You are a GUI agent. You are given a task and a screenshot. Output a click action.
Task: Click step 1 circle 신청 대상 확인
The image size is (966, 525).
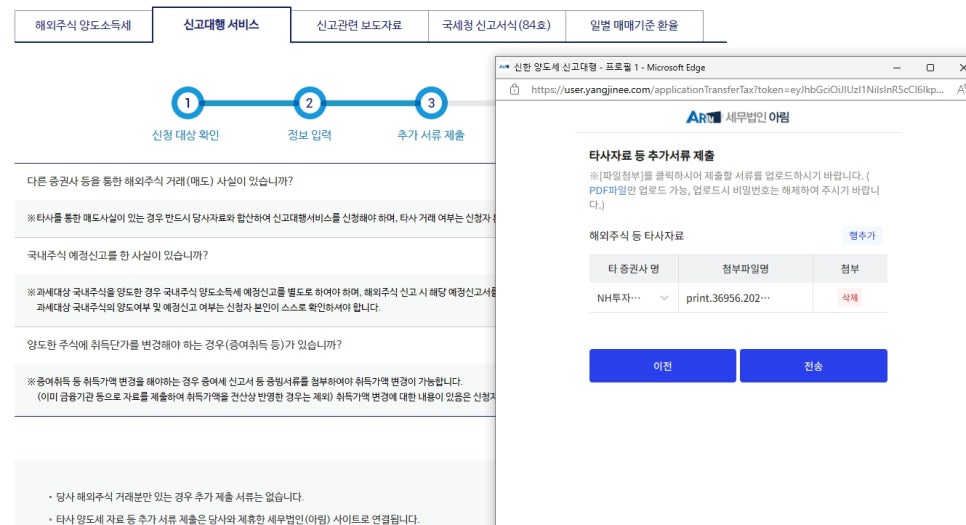click(187, 103)
